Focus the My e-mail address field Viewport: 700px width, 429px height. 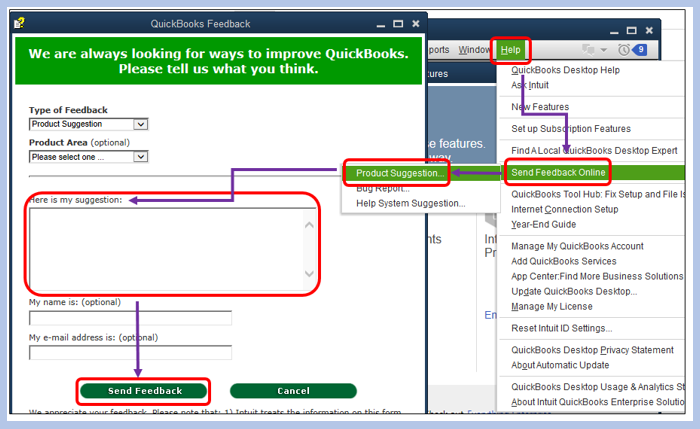coord(130,353)
